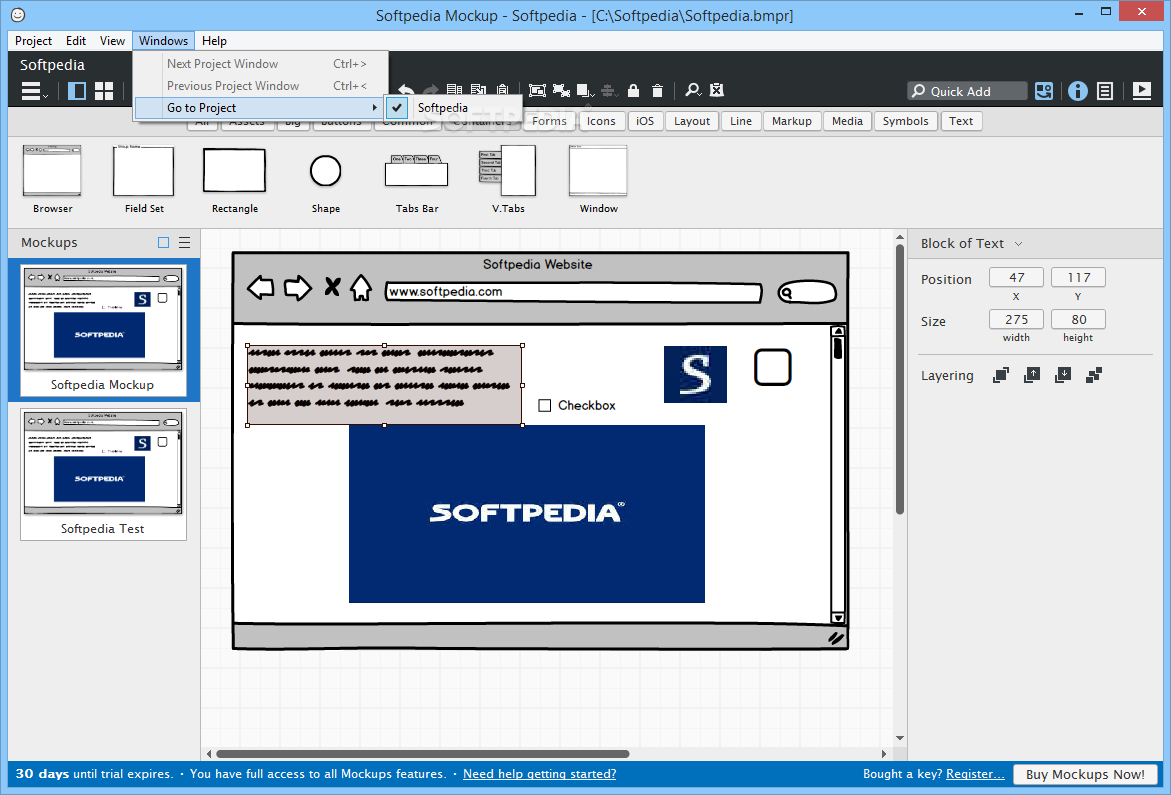The height and width of the screenshot is (795, 1171).
Task: Click the Cut icon in toolbar
Action: pos(479,90)
